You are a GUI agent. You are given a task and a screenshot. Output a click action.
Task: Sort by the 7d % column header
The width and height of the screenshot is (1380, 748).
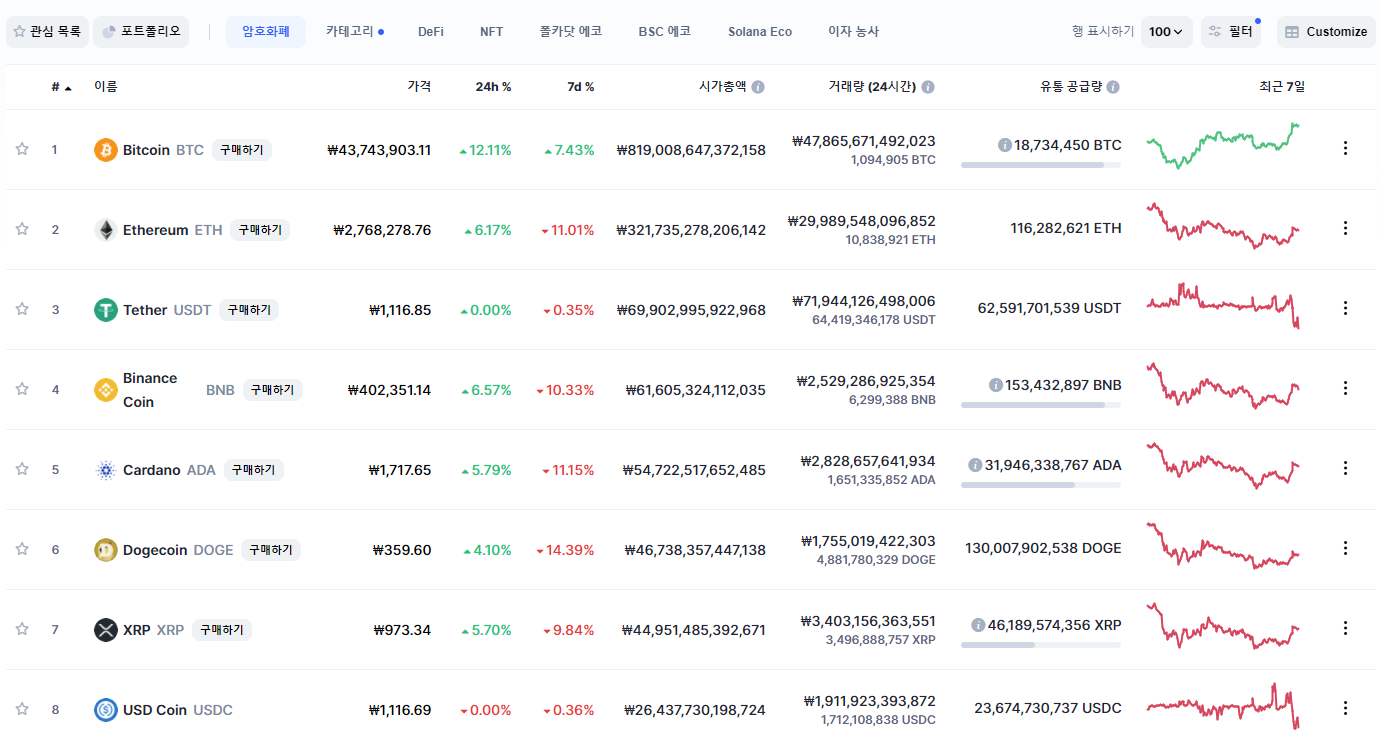(580, 87)
